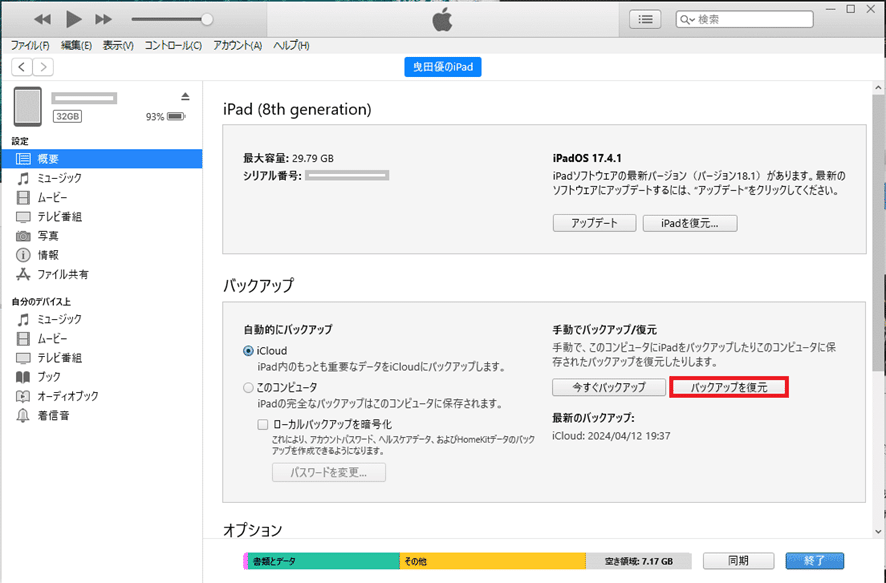The width and height of the screenshot is (886, 583).
Task: Click the バックアップを復元 button
Action: click(729, 388)
